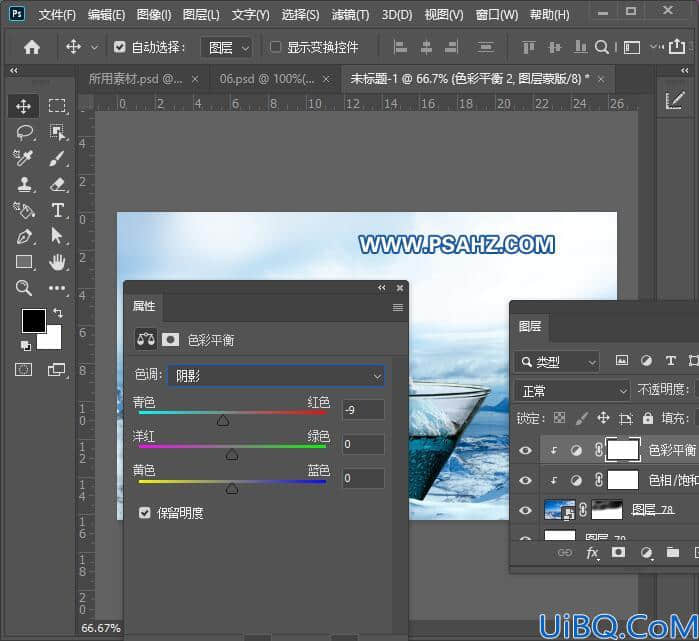Click the foreground color black swatch
This screenshot has width=699, height=641.
32,319
